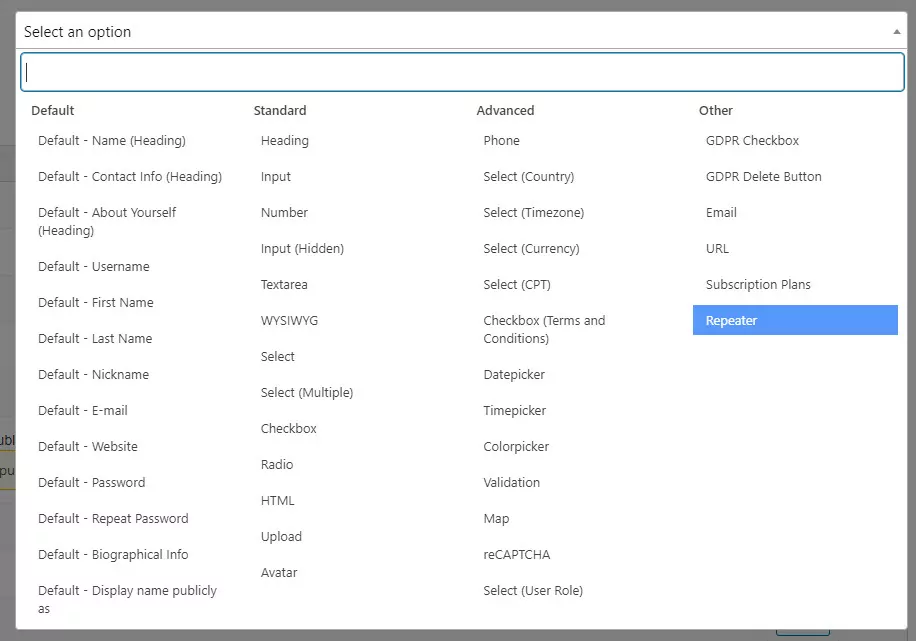Select 'Checkbox (Terms and Conditions)' option

pos(544,329)
